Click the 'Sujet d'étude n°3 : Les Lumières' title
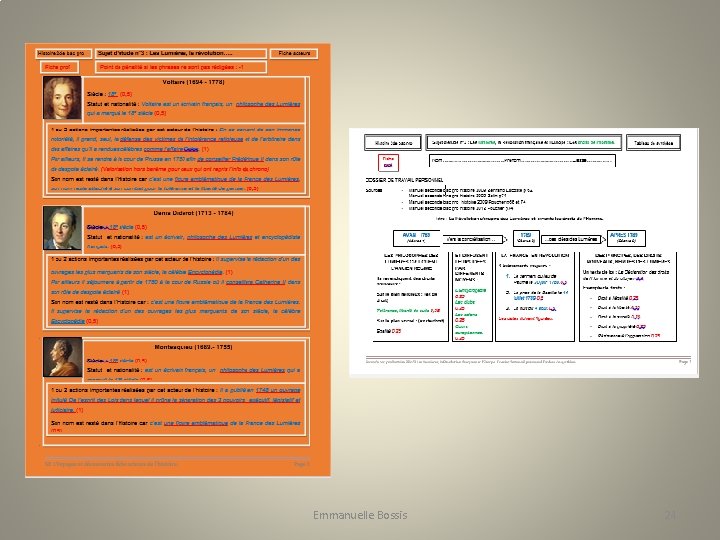Image resolution: width=720 pixels, height=540 pixels. coord(181,53)
